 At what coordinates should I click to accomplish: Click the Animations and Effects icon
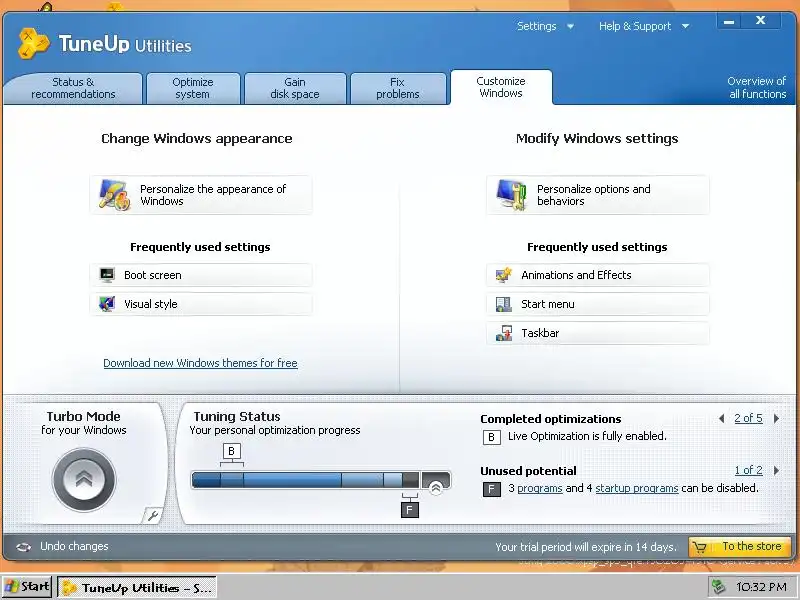504,275
